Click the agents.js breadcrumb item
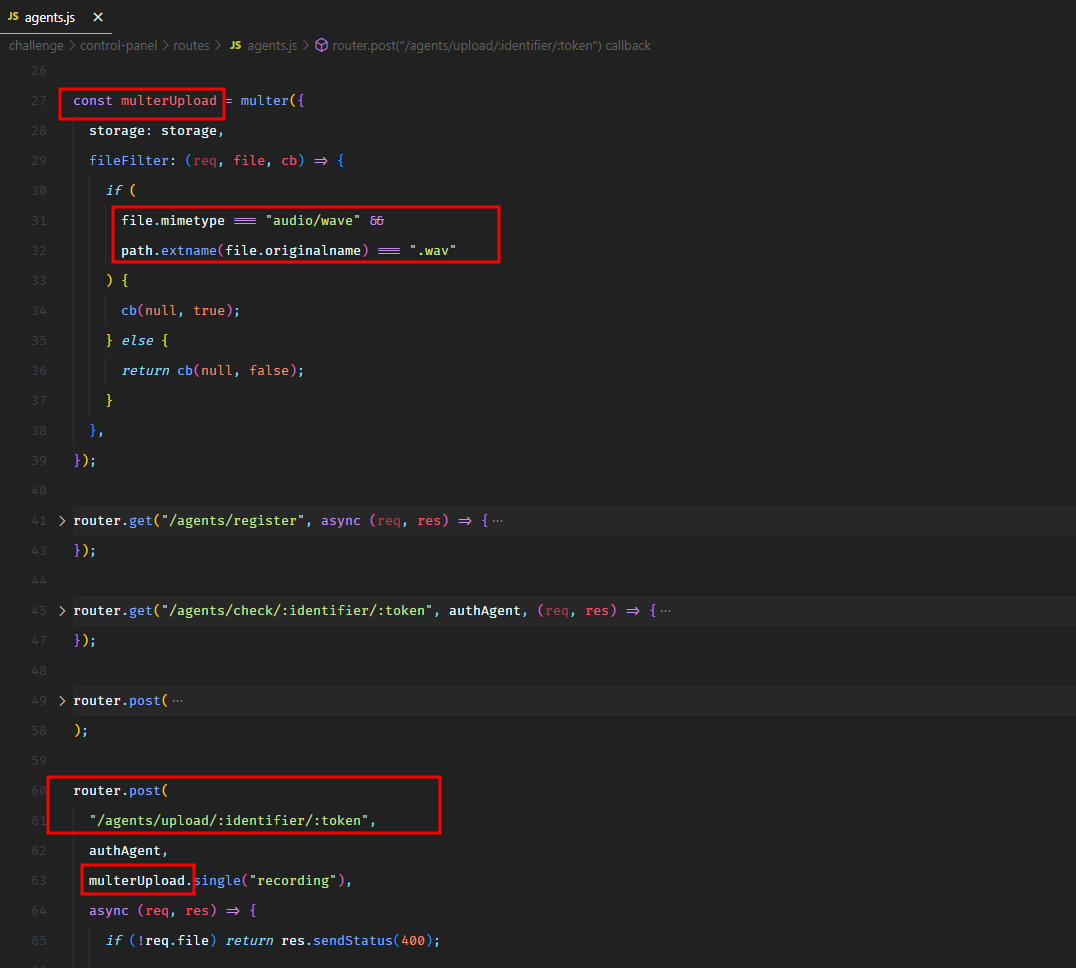The image size is (1076, 968). [x=272, y=45]
